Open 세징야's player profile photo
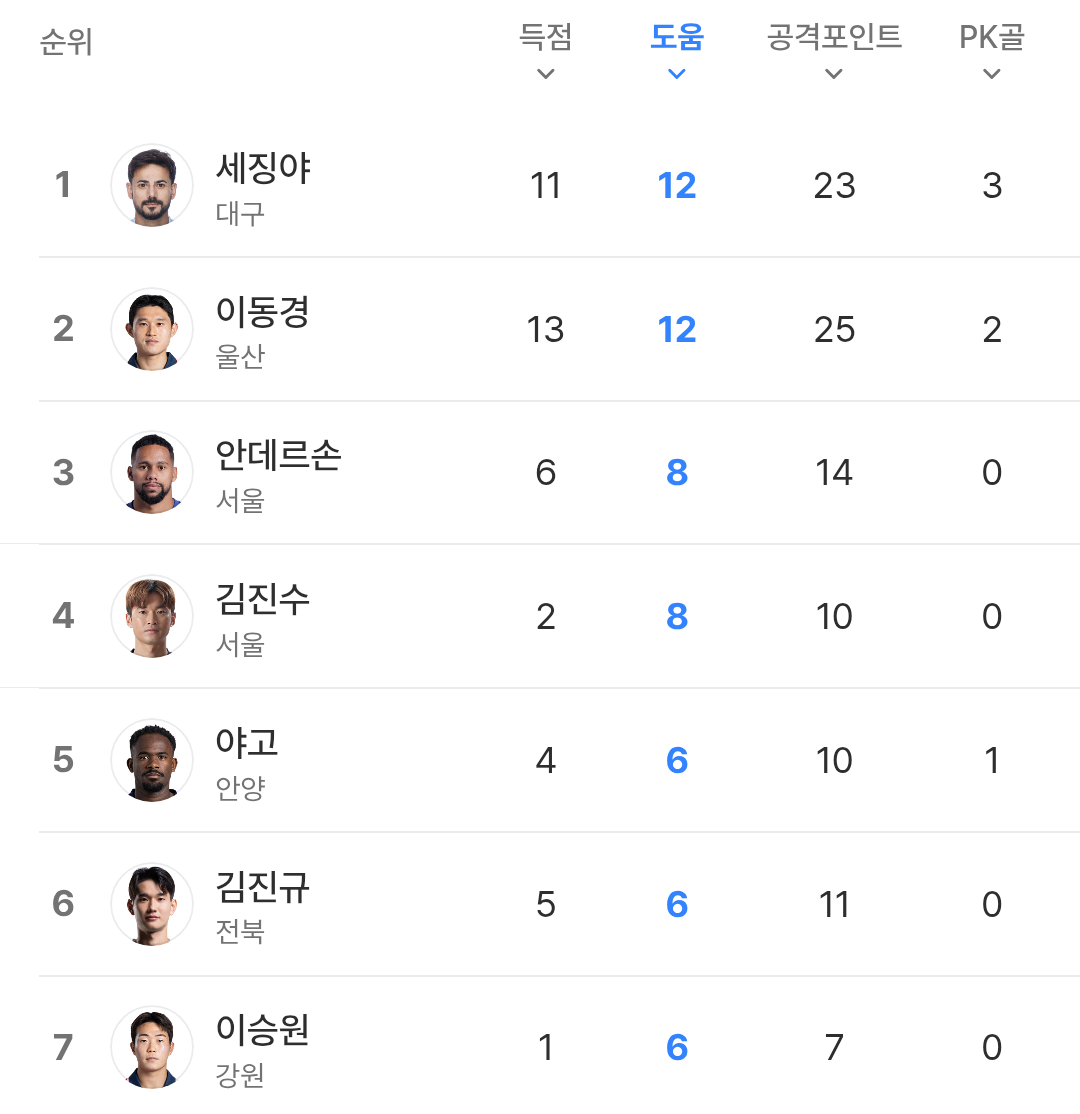Image resolution: width=1080 pixels, height=1114 pixels. [152, 186]
